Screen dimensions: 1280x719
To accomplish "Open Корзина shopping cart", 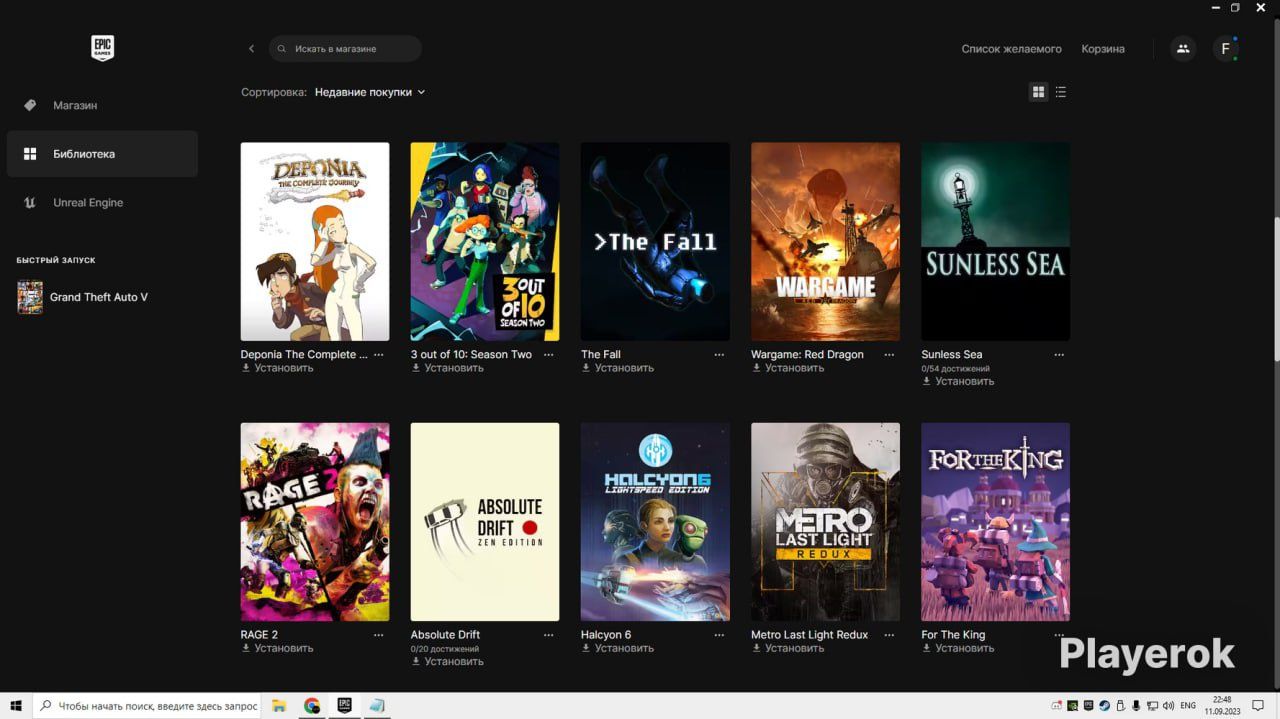I will (1103, 49).
